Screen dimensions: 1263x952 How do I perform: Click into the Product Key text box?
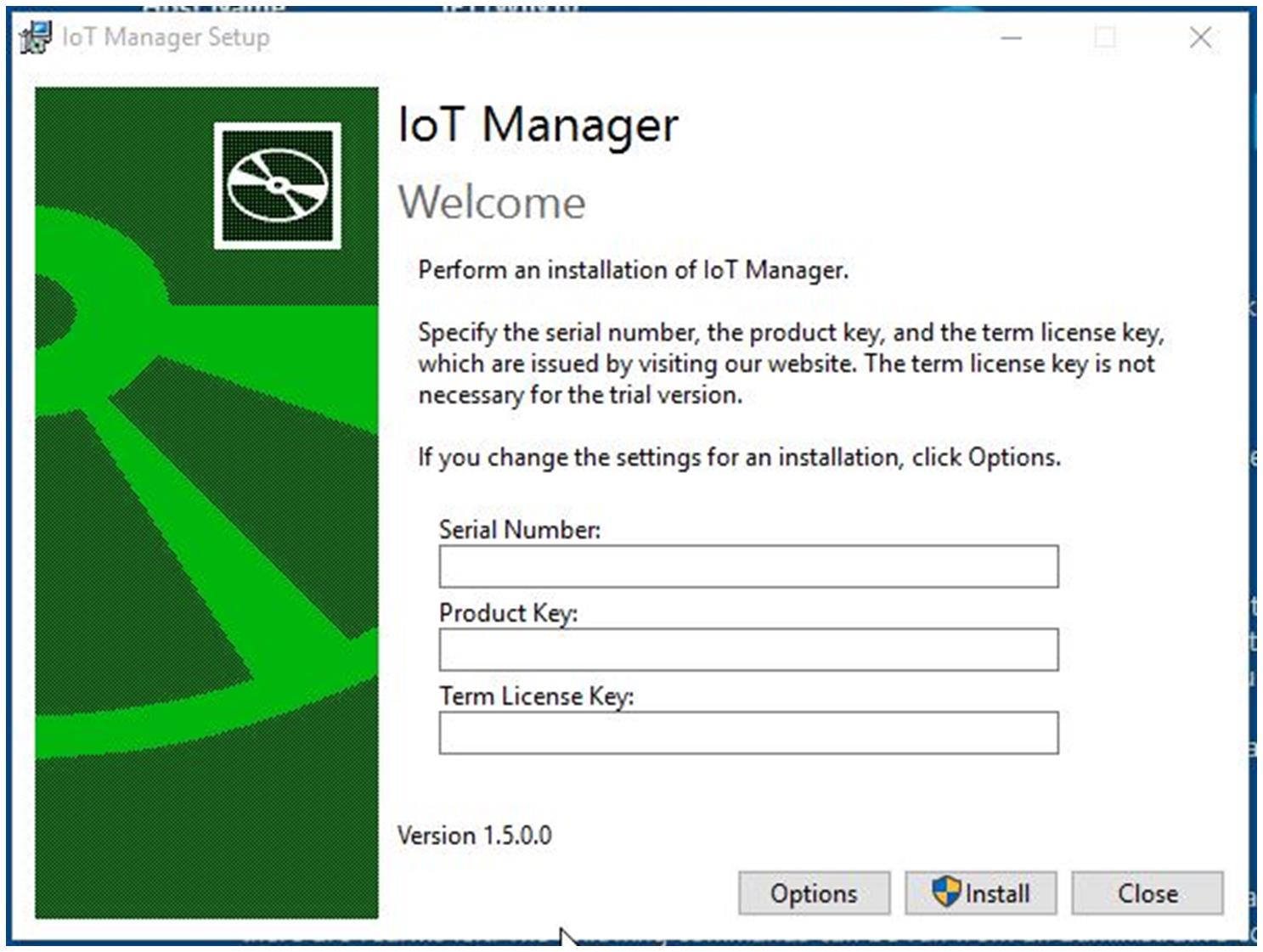click(x=747, y=650)
